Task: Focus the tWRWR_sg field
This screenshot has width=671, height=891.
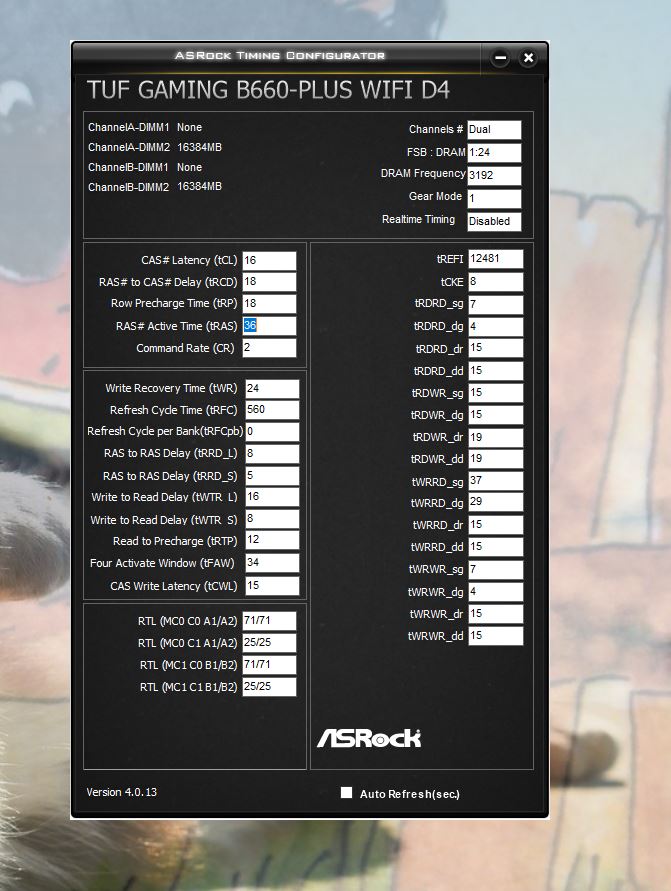Action: point(496,569)
